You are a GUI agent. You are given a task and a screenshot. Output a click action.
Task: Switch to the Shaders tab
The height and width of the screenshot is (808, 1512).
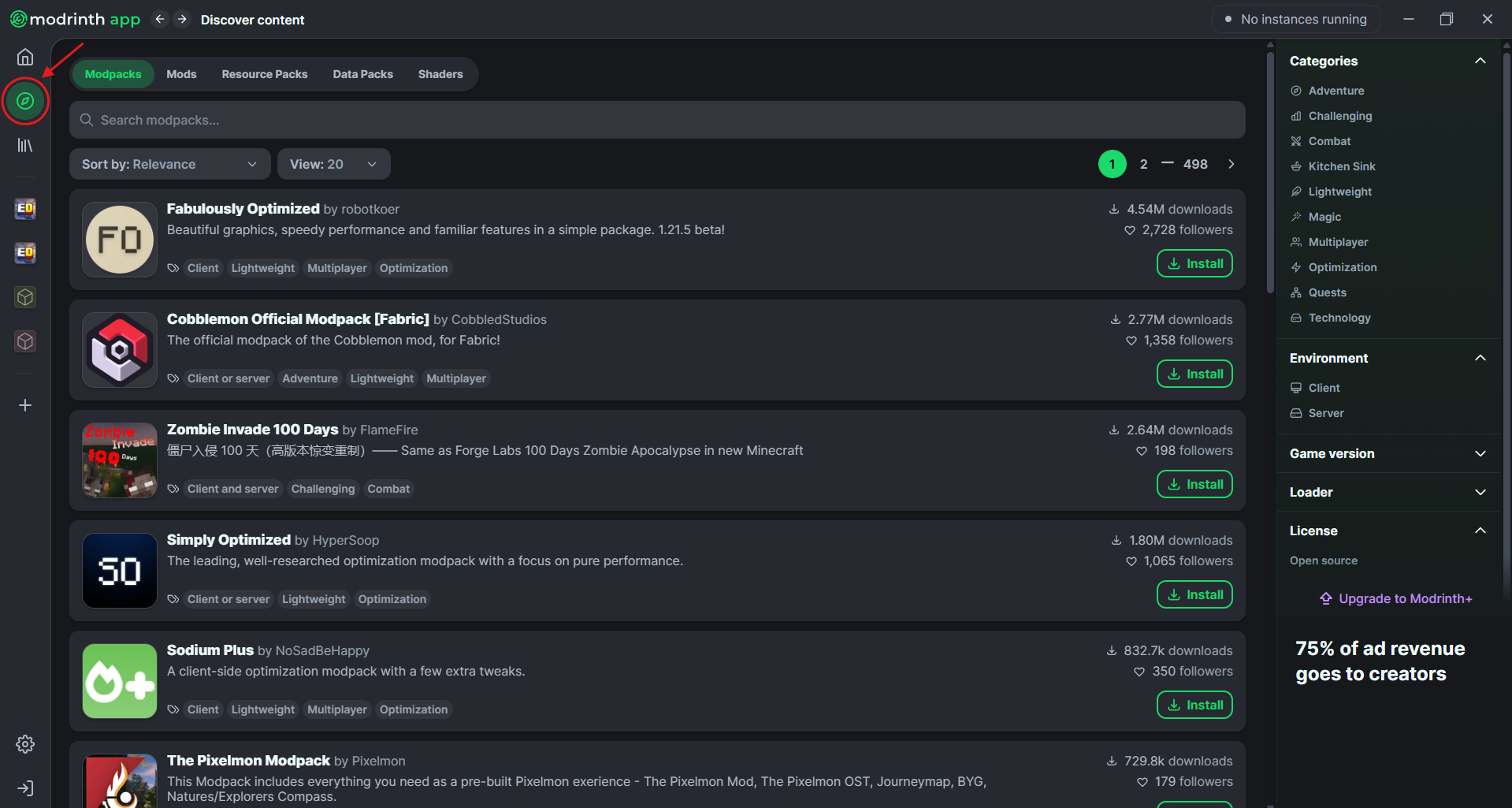tap(440, 74)
